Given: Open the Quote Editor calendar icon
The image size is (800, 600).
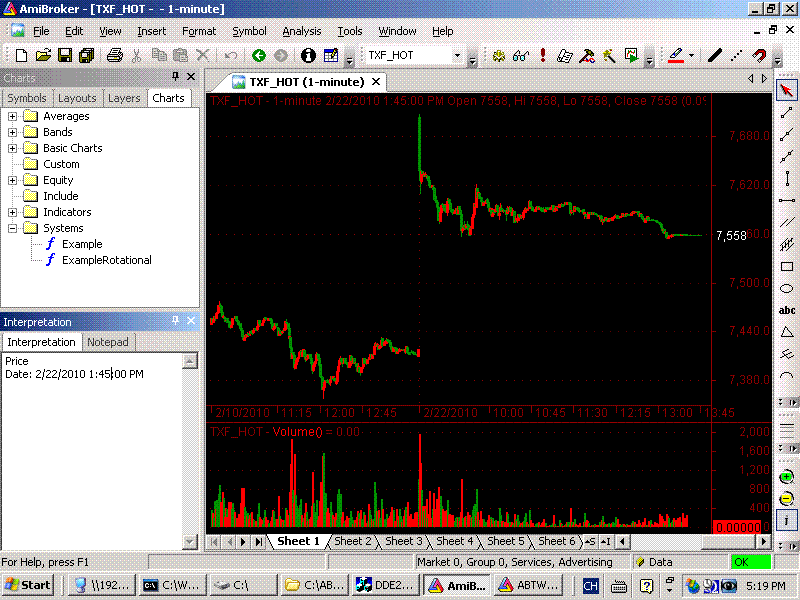Looking at the screenshot, I should point(331,55).
